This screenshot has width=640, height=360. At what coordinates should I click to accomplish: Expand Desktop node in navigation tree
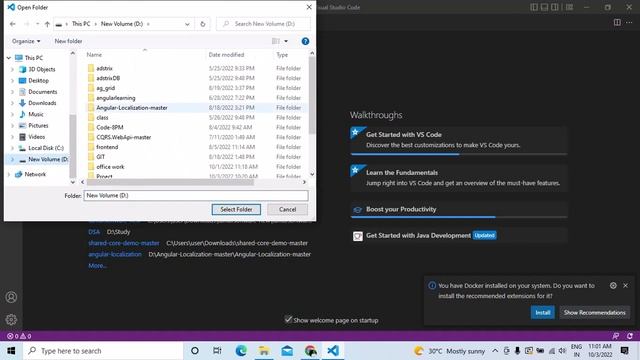[x=13, y=81]
